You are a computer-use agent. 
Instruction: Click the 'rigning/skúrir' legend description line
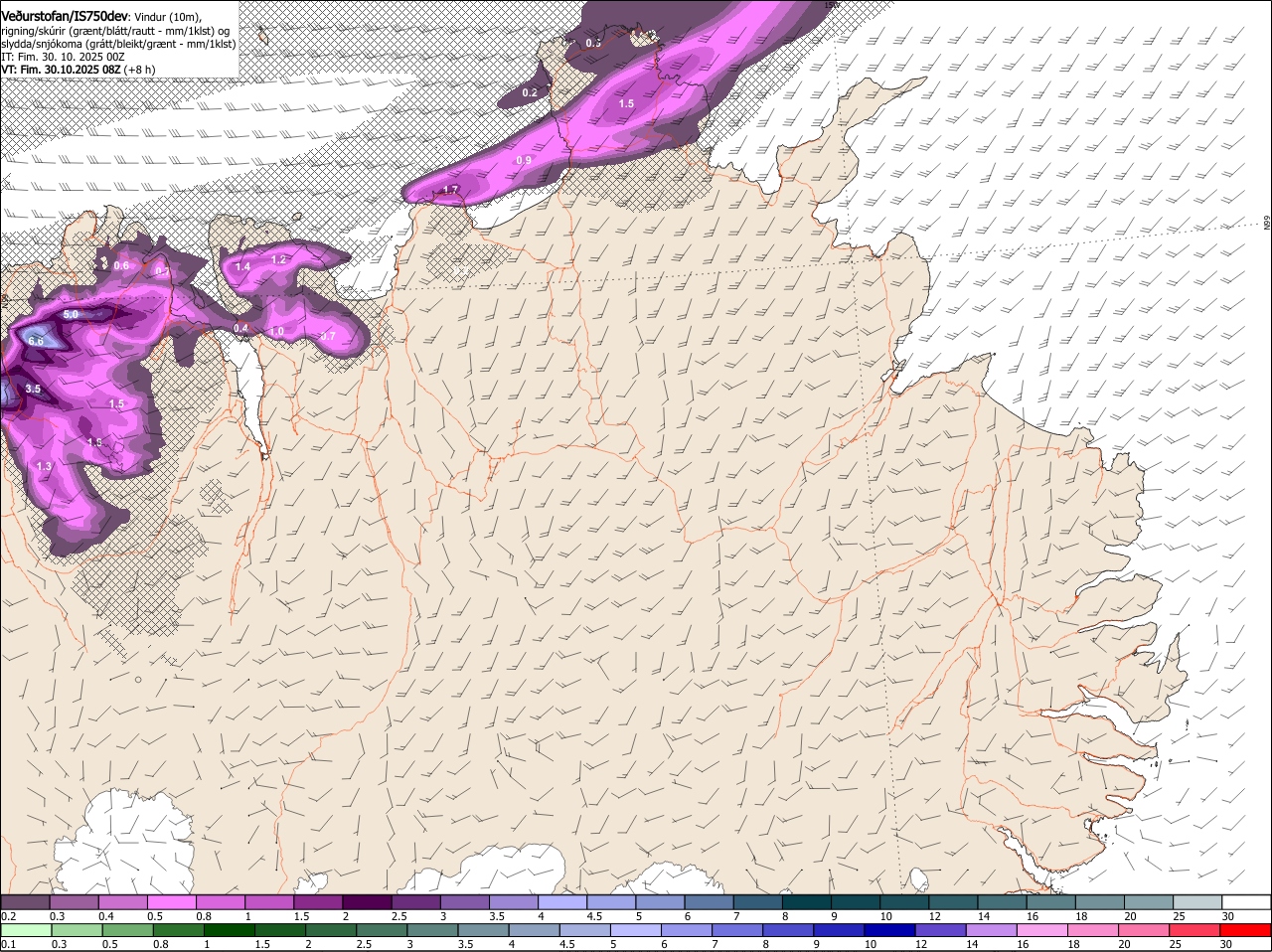pos(117,31)
